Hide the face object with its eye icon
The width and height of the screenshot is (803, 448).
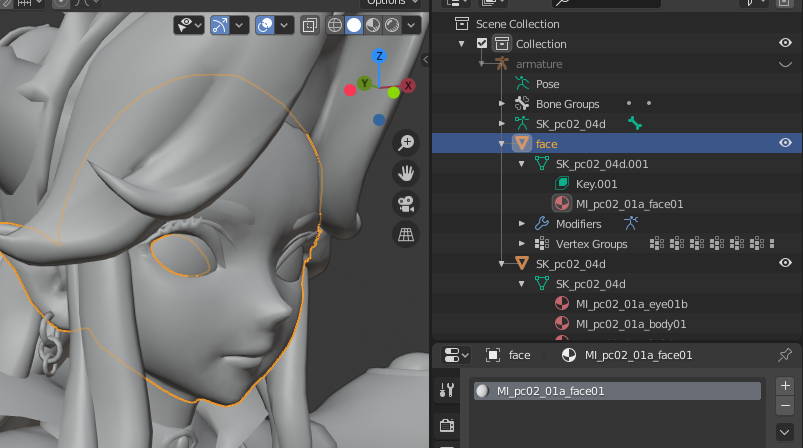[x=785, y=143]
